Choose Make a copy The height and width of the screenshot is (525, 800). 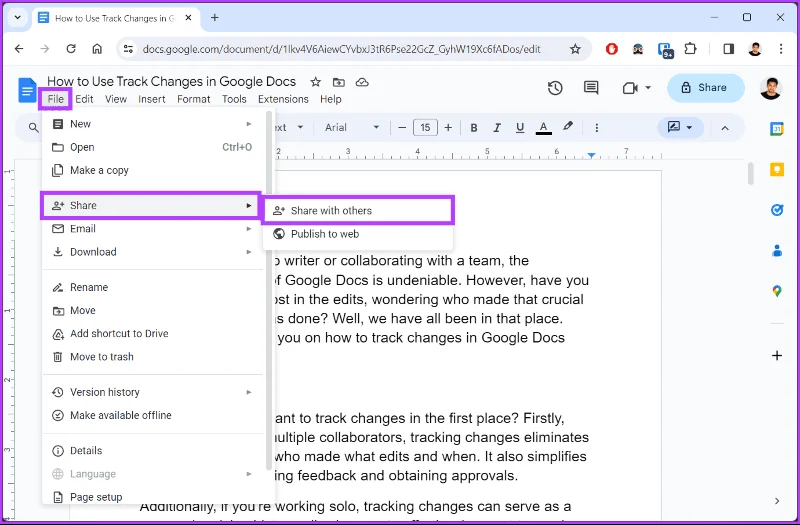coord(153,170)
